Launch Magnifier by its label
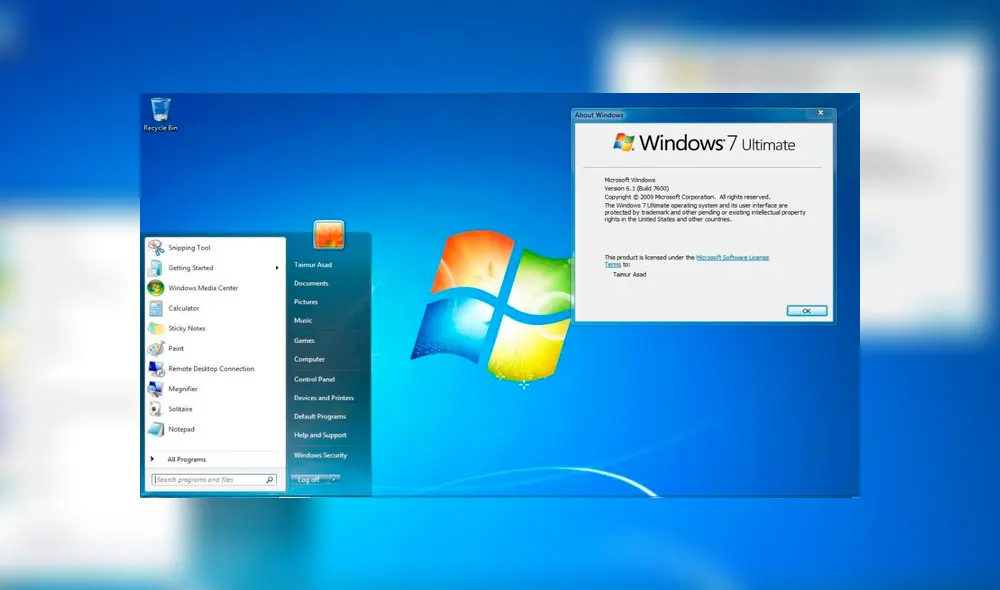 tap(183, 388)
